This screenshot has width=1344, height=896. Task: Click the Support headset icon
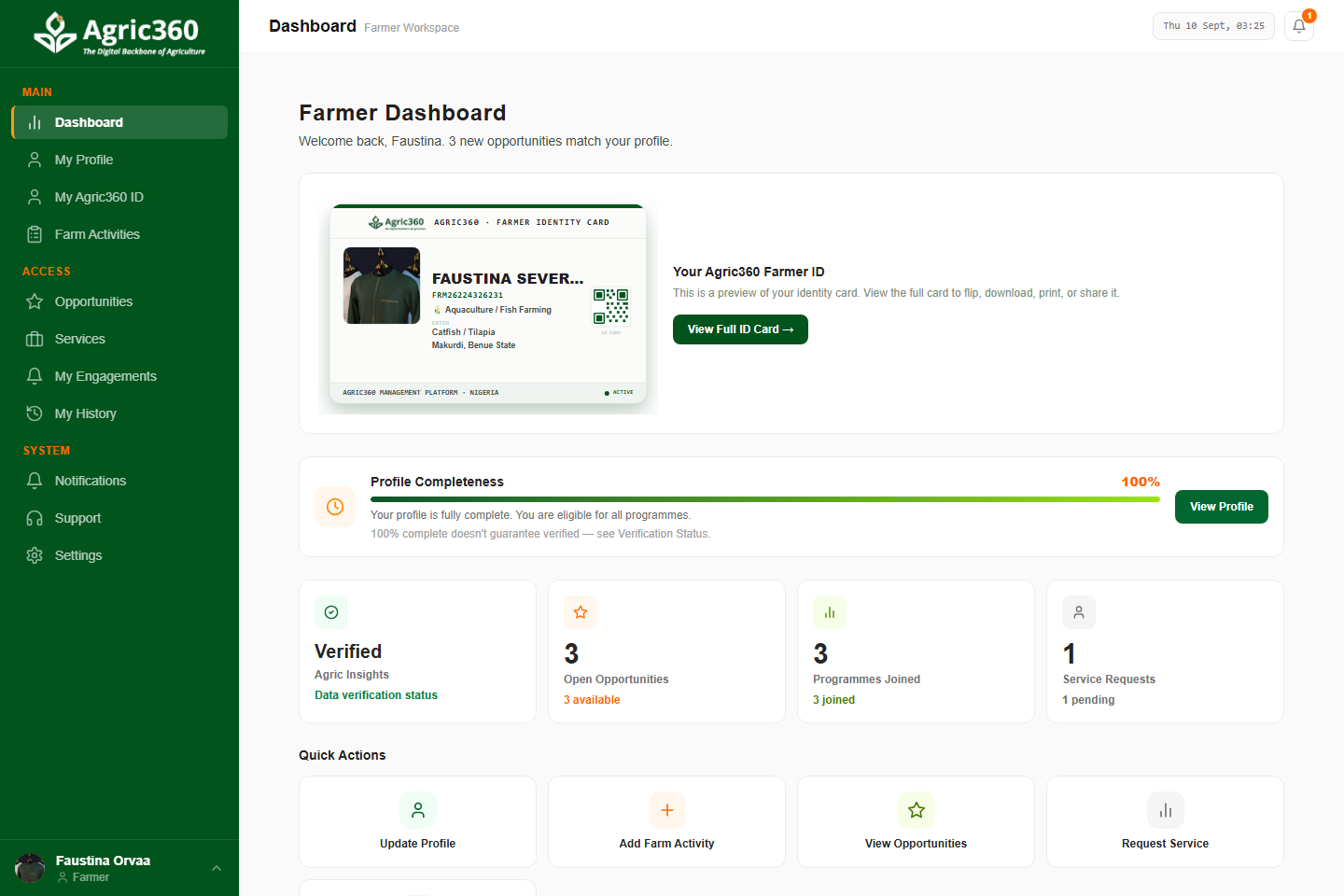pos(35,518)
